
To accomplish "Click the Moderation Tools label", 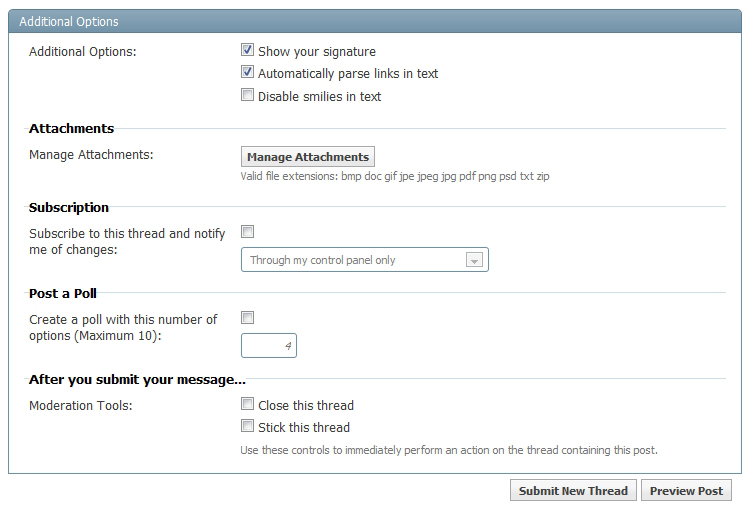I will [81, 406].
